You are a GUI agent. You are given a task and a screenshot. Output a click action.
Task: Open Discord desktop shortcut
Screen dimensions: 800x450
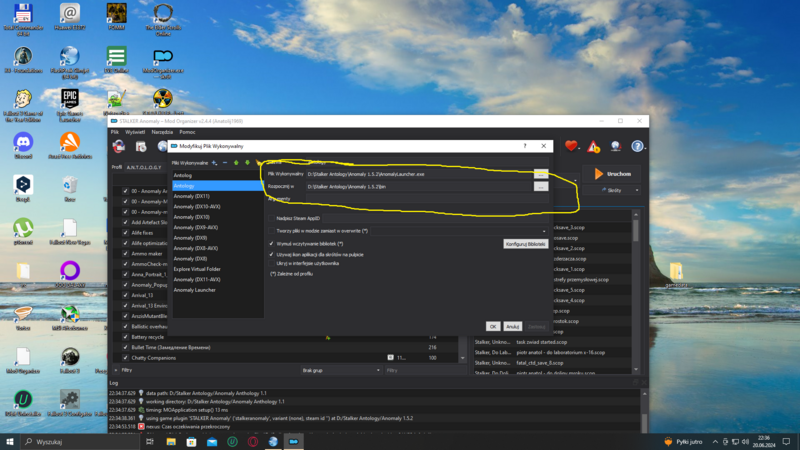point(22,146)
